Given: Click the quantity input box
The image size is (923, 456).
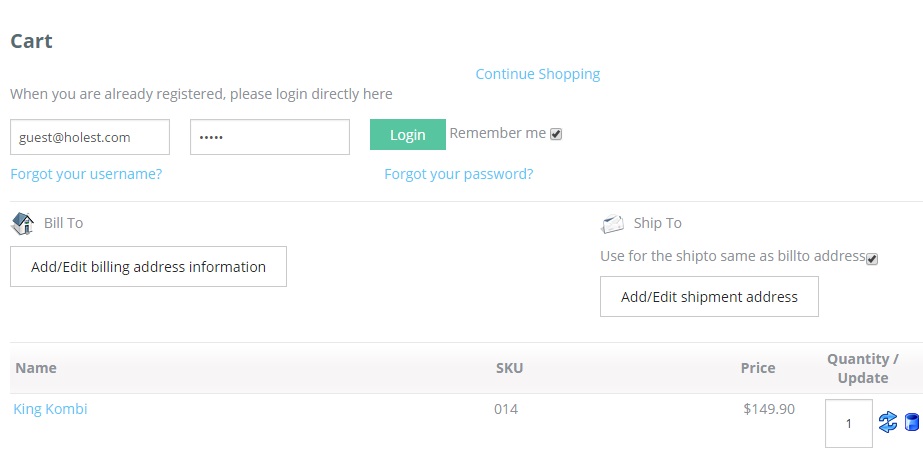Looking at the screenshot, I should [x=848, y=423].
